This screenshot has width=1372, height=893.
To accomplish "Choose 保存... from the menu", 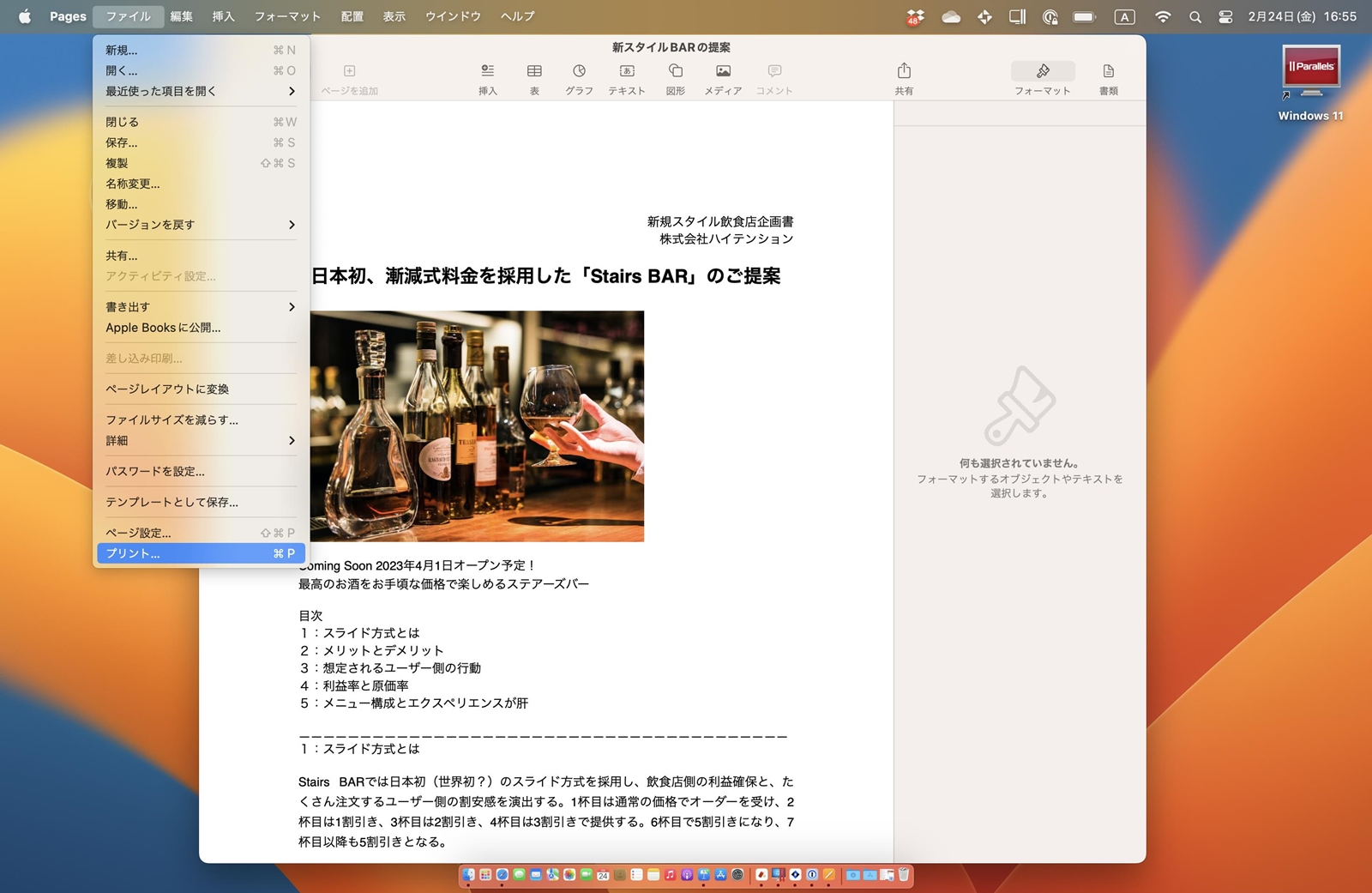I will click(x=201, y=142).
